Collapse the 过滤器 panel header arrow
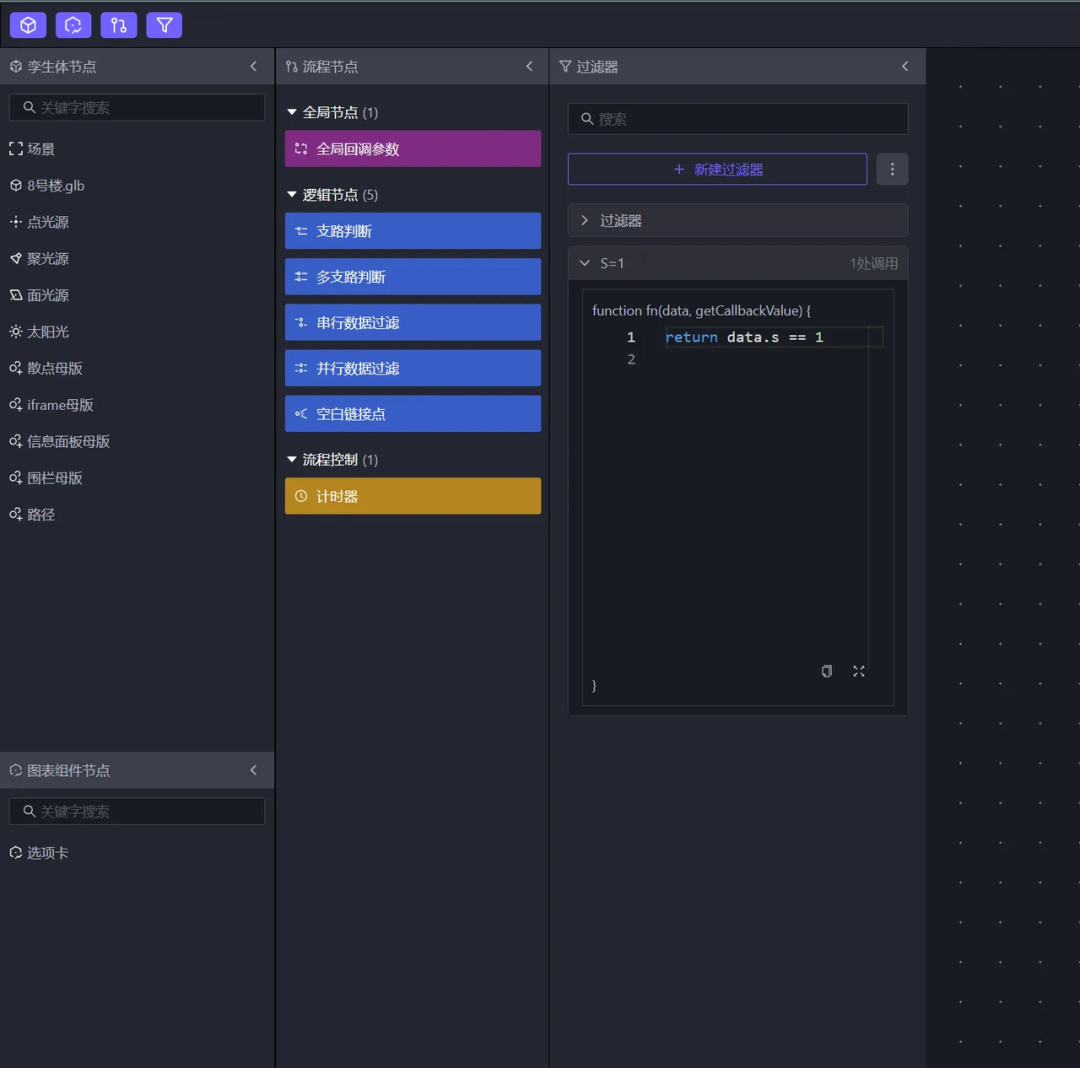This screenshot has width=1080, height=1068. 905,66
